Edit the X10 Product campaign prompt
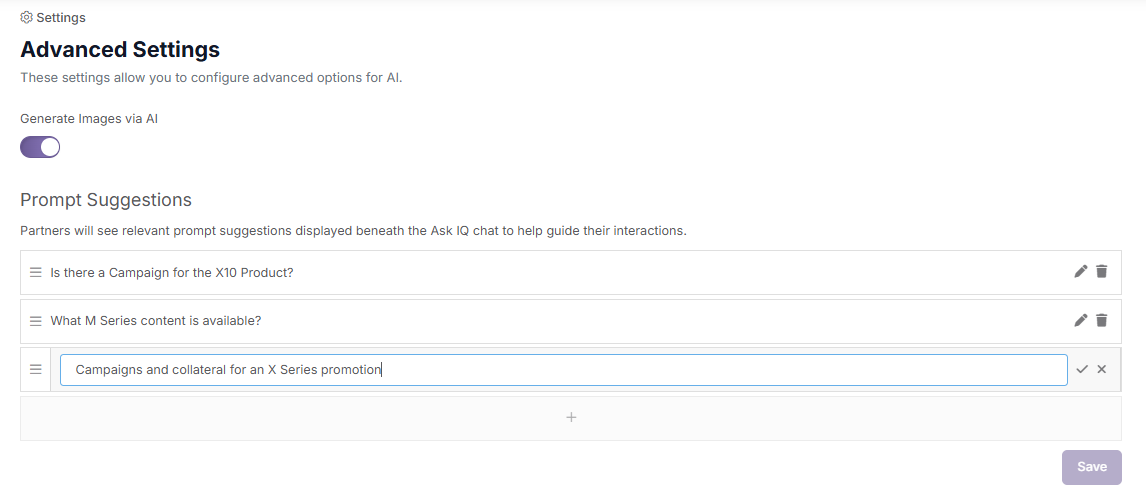Viewport: 1146px width, 501px height. pyautogui.click(x=1080, y=271)
